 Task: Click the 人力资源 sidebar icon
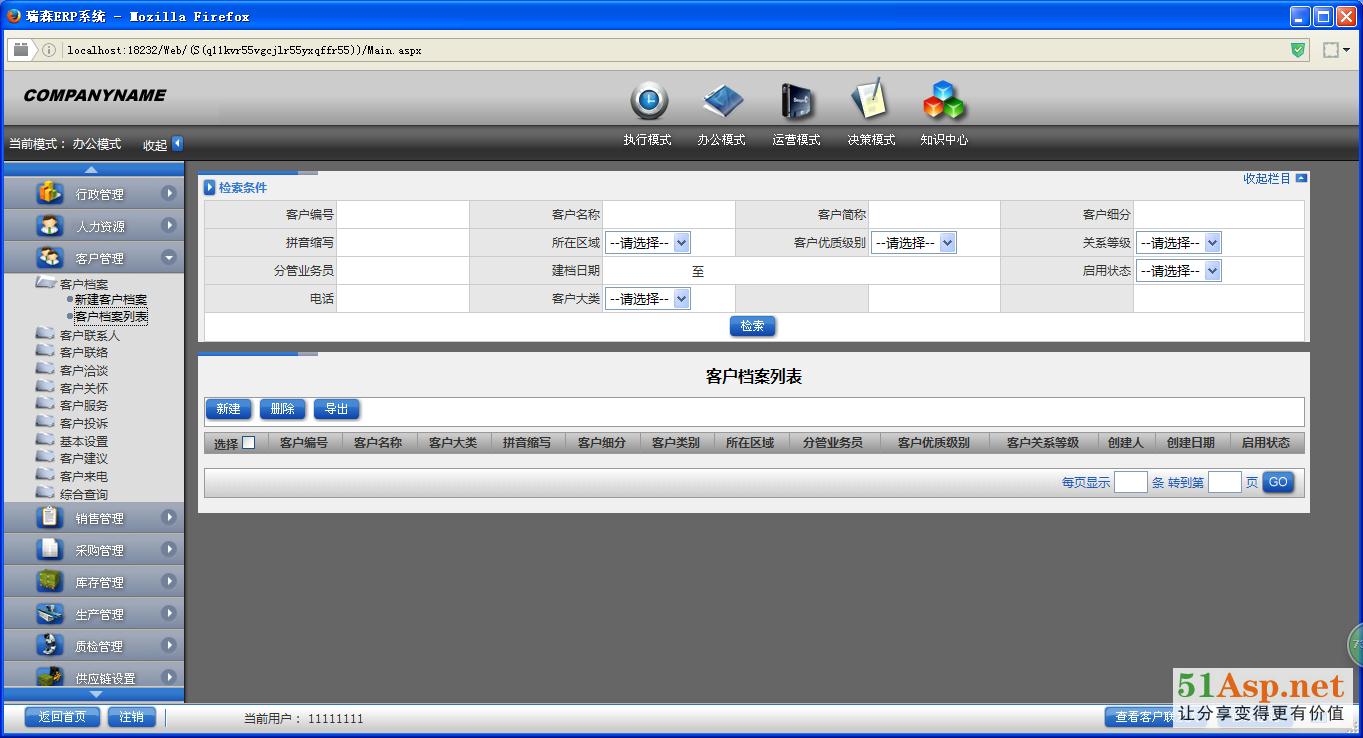coord(49,226)
